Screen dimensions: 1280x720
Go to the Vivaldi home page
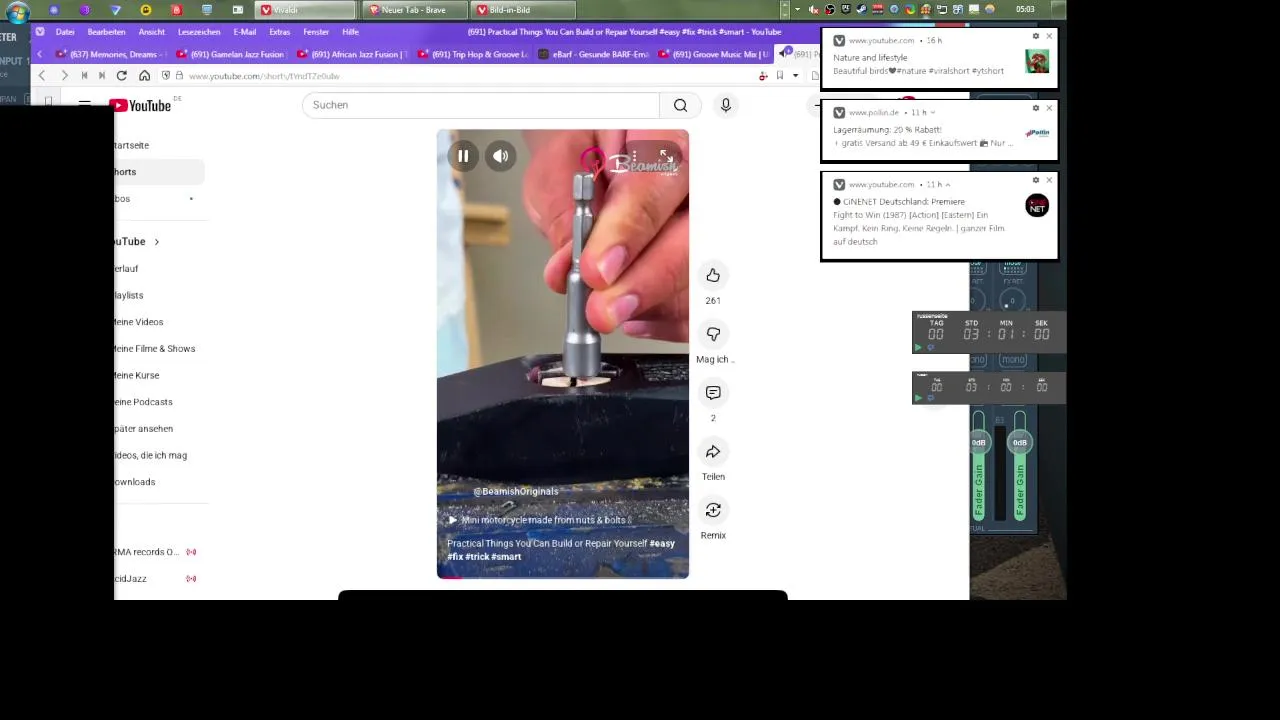click(x=145, y=76)
